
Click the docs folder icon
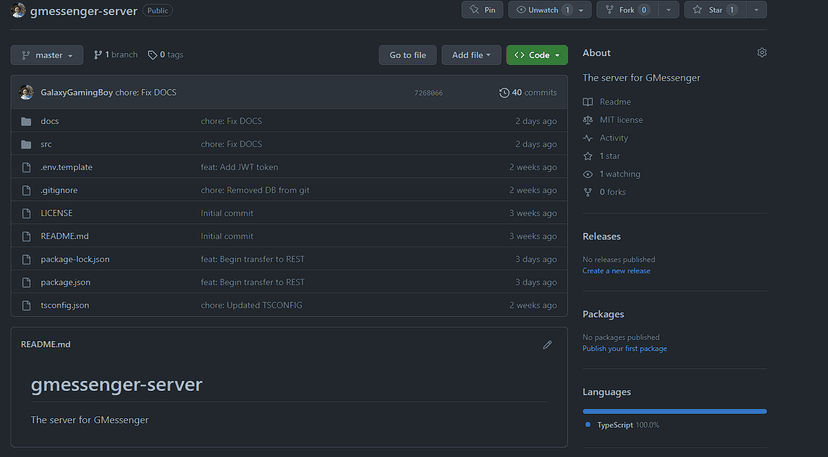[27, 121]
